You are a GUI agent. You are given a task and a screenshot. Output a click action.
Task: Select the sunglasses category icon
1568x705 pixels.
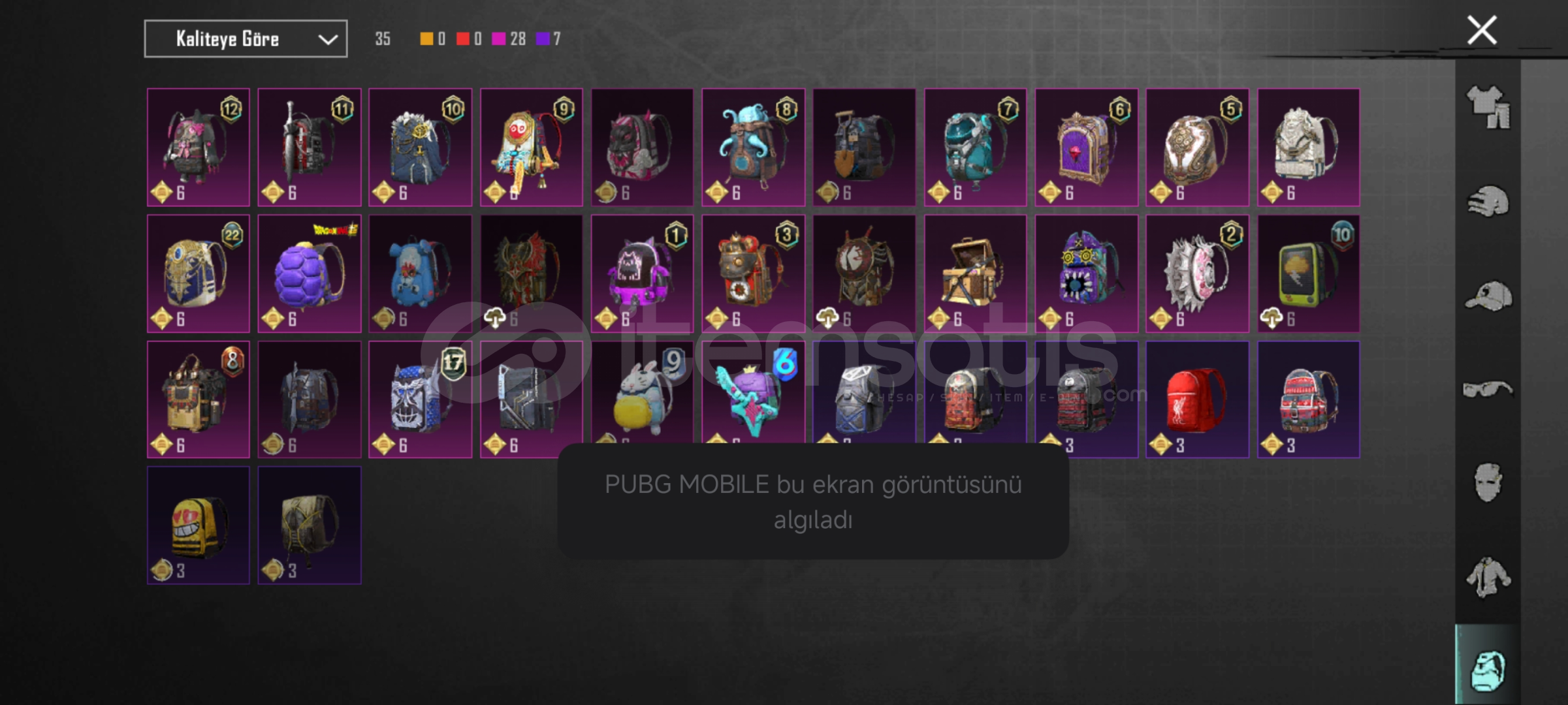point(1488,390)
